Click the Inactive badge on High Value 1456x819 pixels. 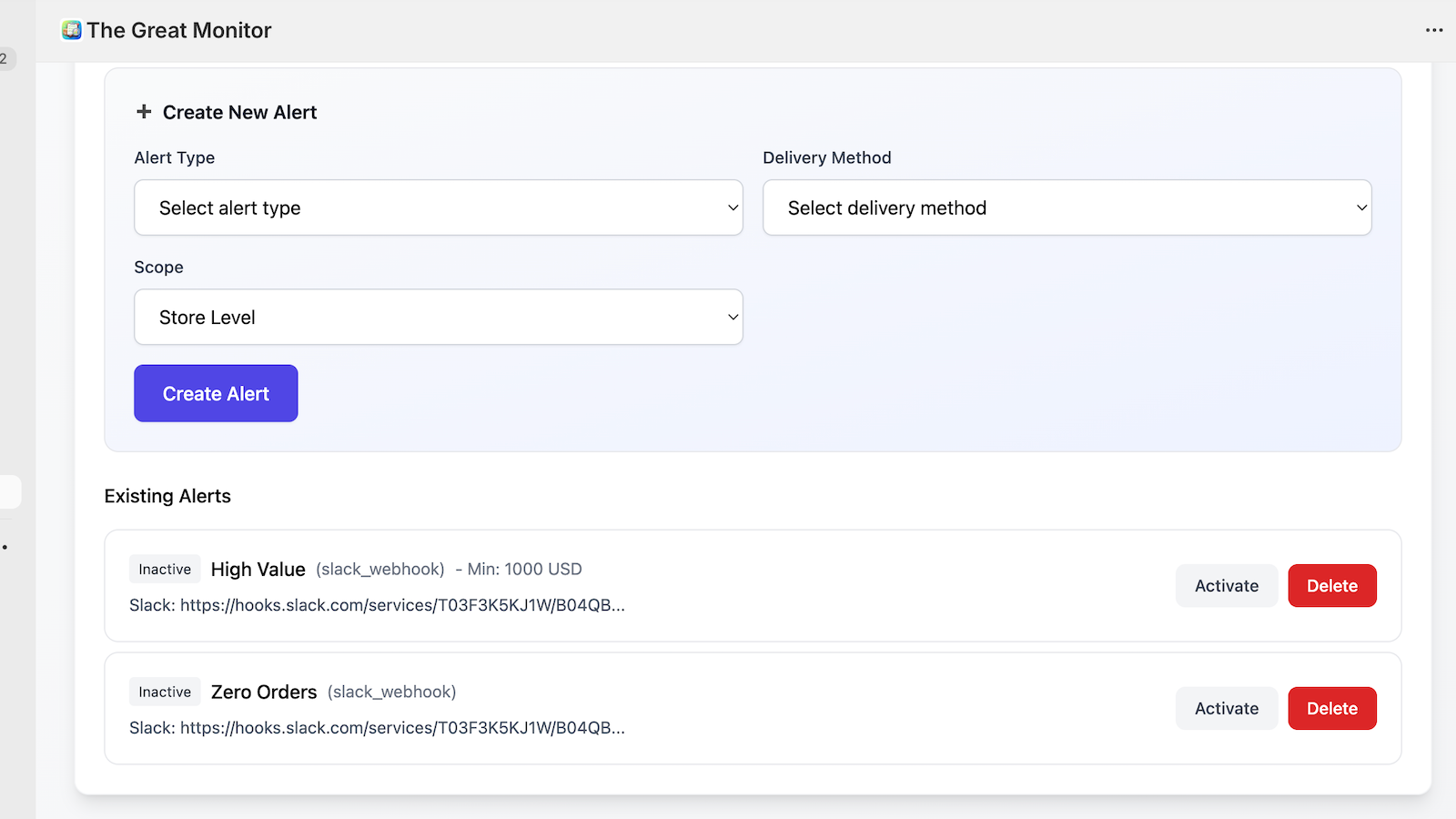coord(165,570)
